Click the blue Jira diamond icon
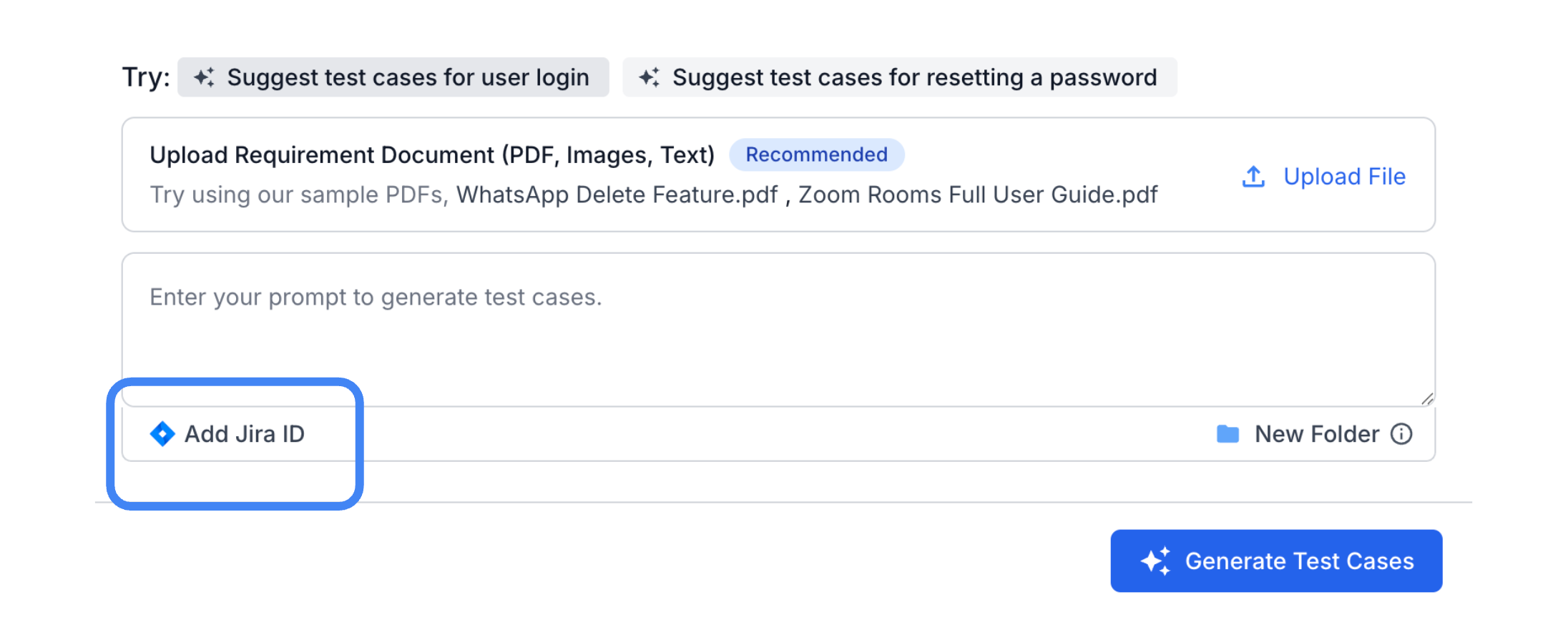This screenshot has height=625, width=1568. (162, 433)
